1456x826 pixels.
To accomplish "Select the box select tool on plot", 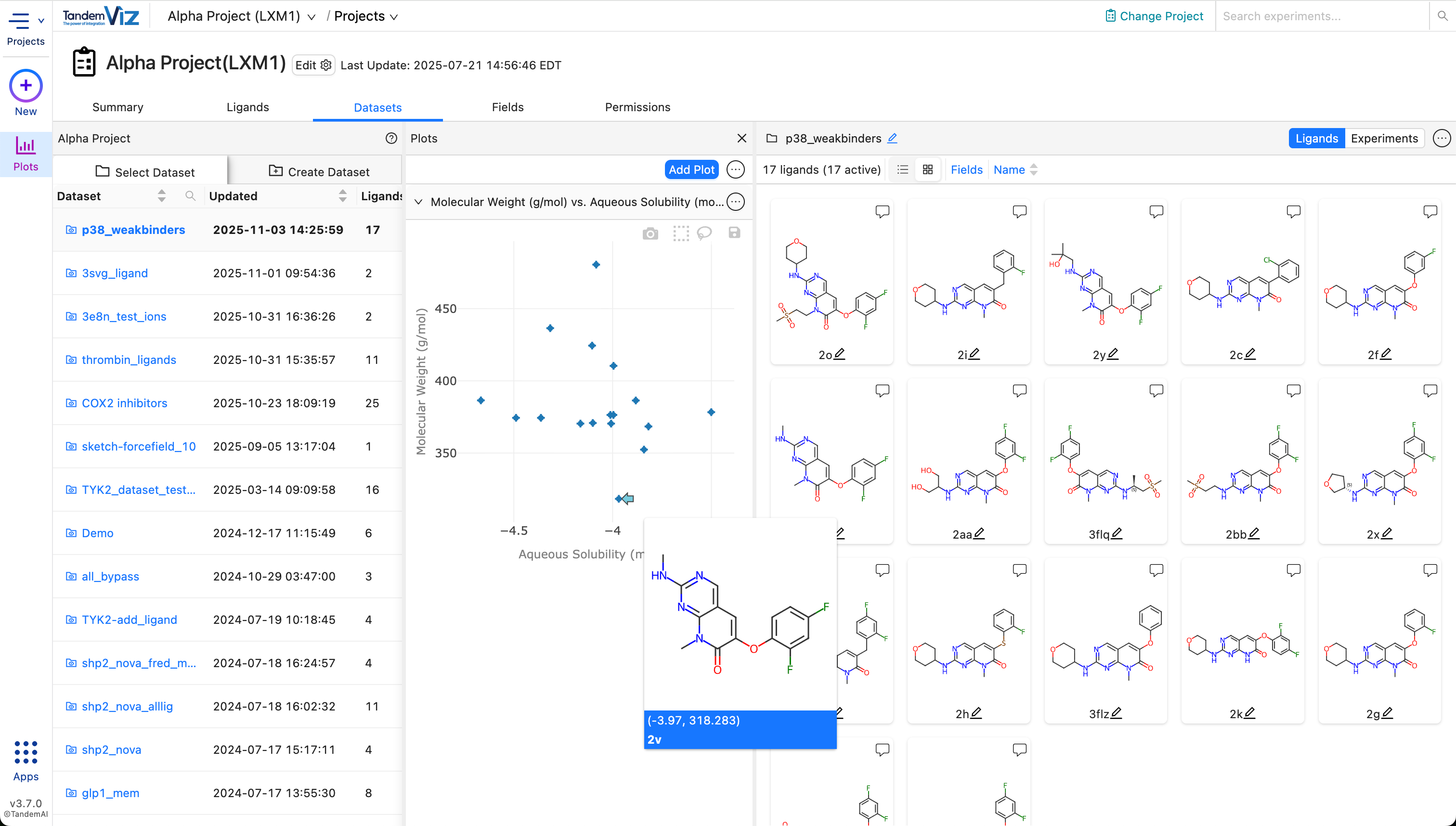I will (x=680, y=233).
